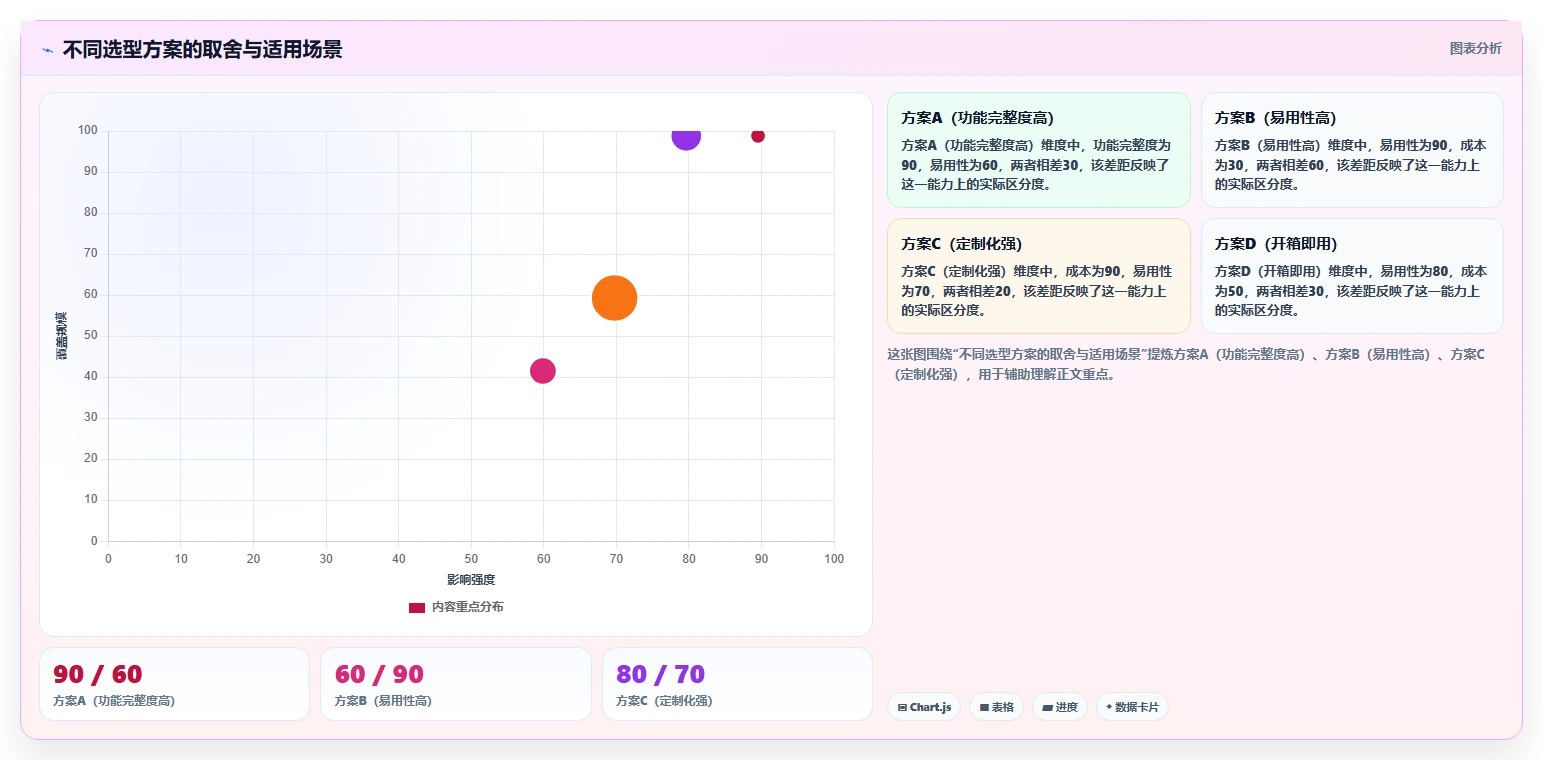Click the large orange bubble in chart
Screen dimensions: 1543x760
tap(615, 297)
